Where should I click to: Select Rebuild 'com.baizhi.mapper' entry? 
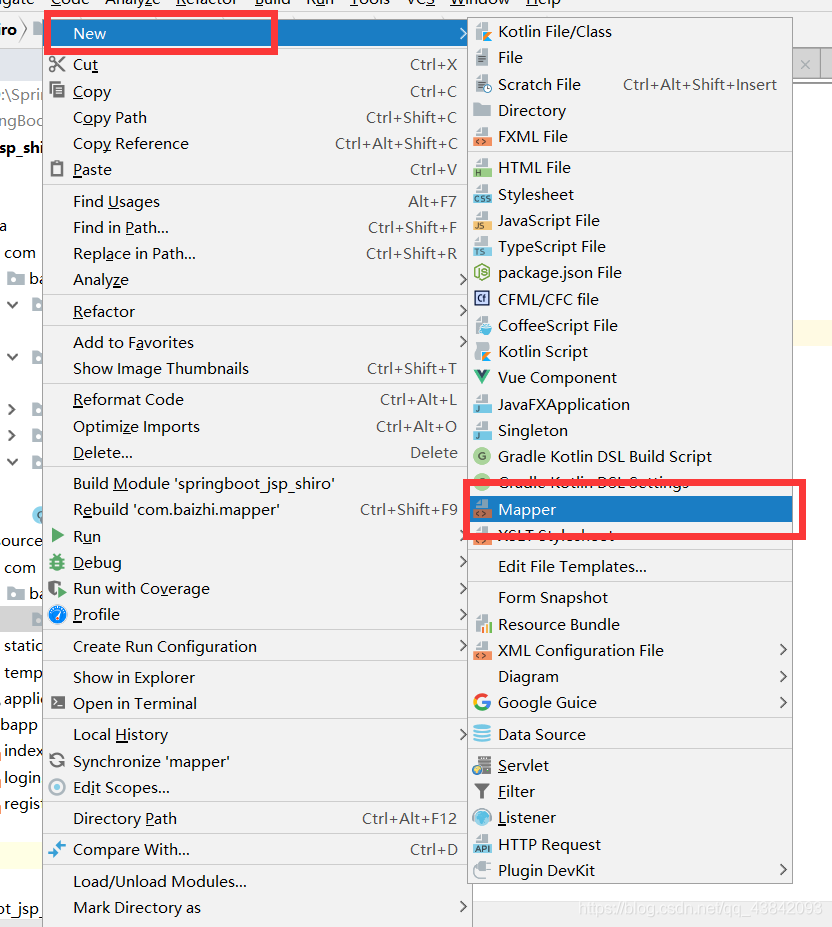[x=254, y=510]
